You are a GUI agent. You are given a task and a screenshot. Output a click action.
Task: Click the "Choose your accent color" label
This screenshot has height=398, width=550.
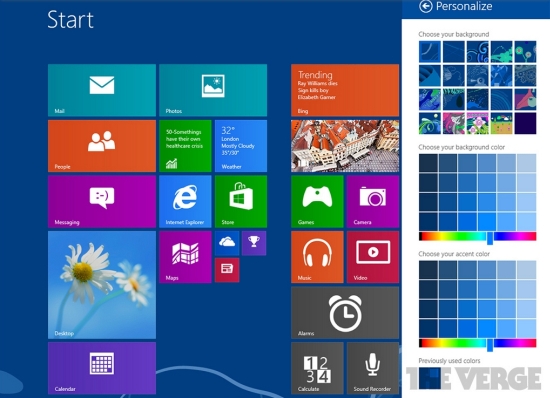click(454, 254)
